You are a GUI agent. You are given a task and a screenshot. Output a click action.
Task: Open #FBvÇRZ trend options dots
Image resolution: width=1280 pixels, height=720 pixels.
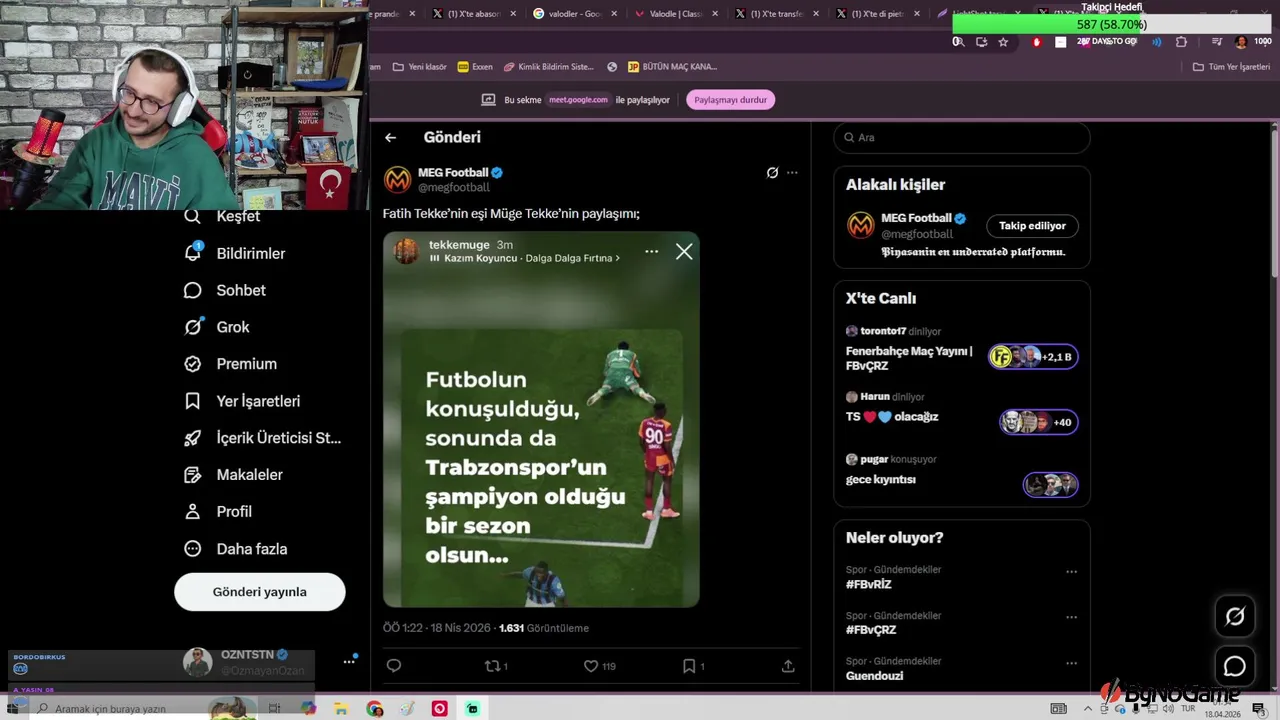pos(1071,618)
